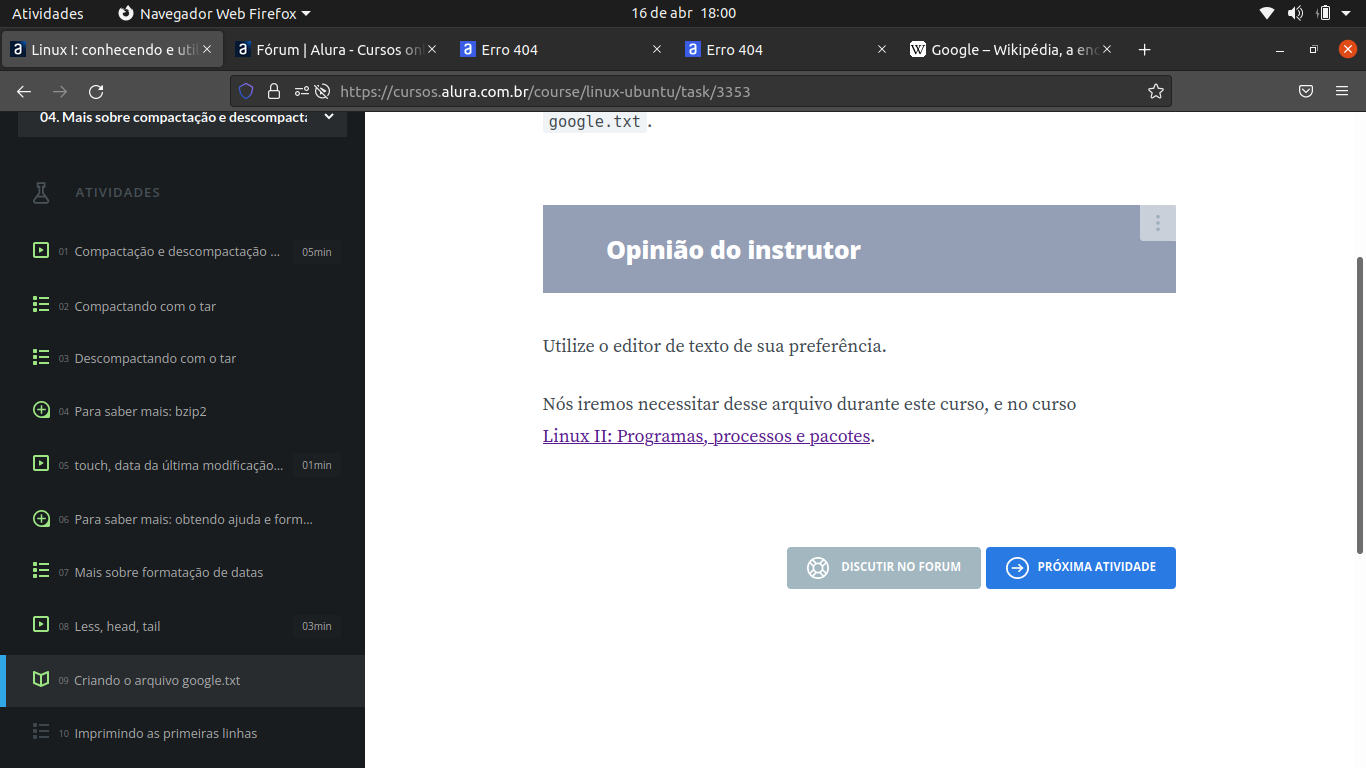Go back with the browser back arrow
The width and height of the screenshot is (1366, 768).
[24, 91]
